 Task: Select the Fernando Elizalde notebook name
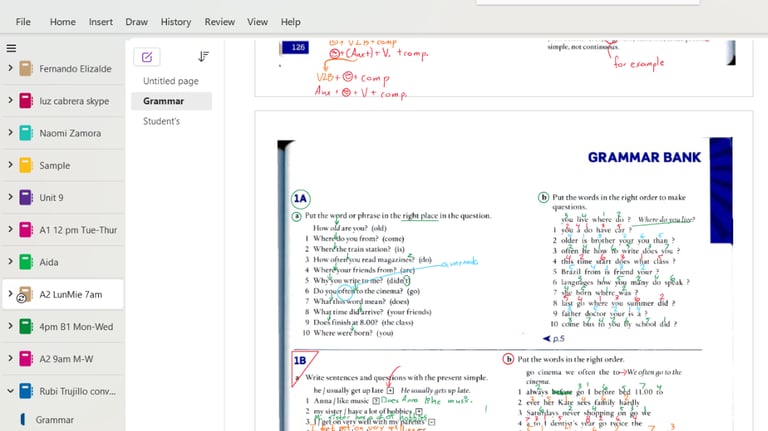tap(75, 69)
